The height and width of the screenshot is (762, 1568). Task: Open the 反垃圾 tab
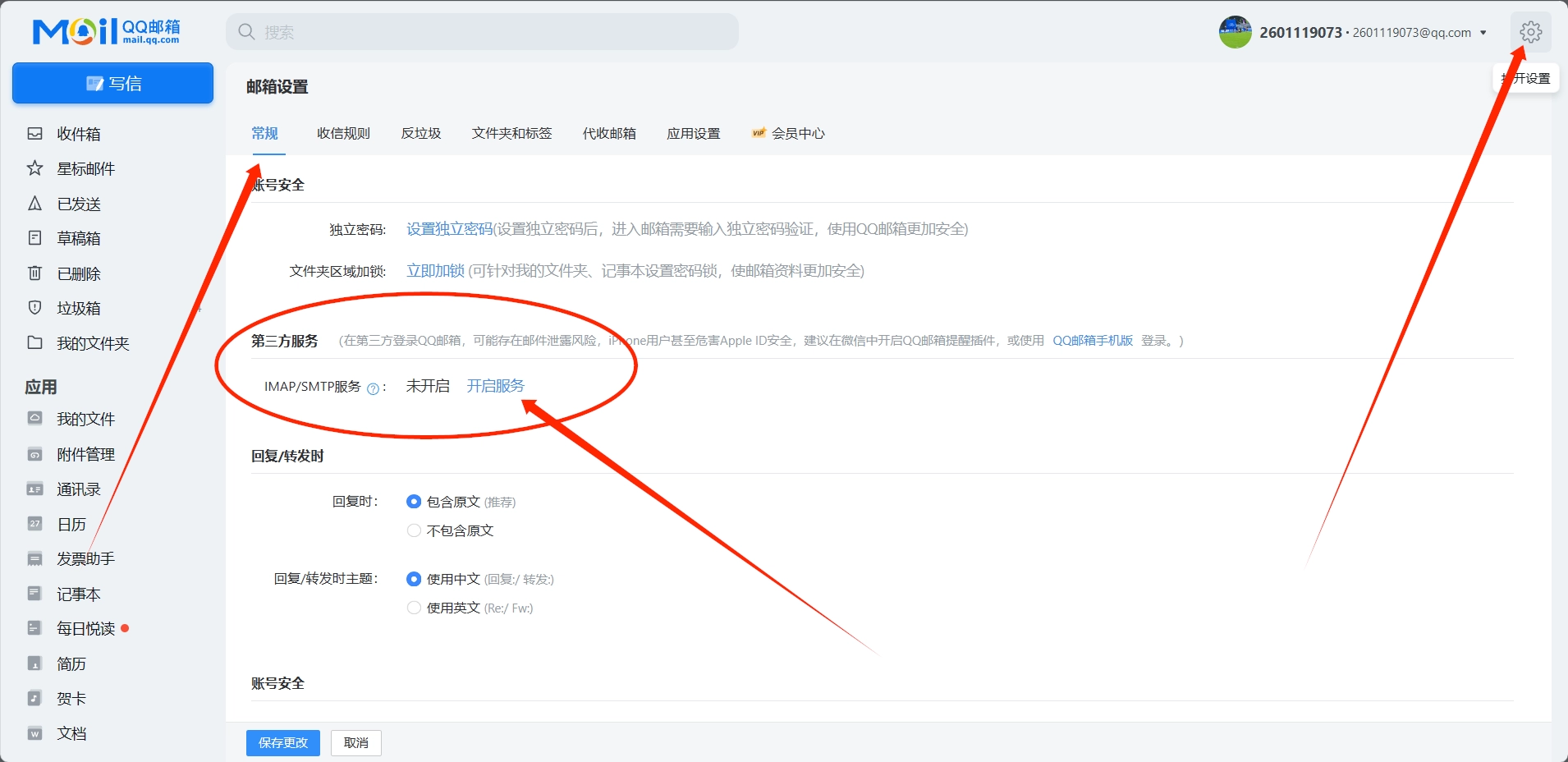coord(421,133)
